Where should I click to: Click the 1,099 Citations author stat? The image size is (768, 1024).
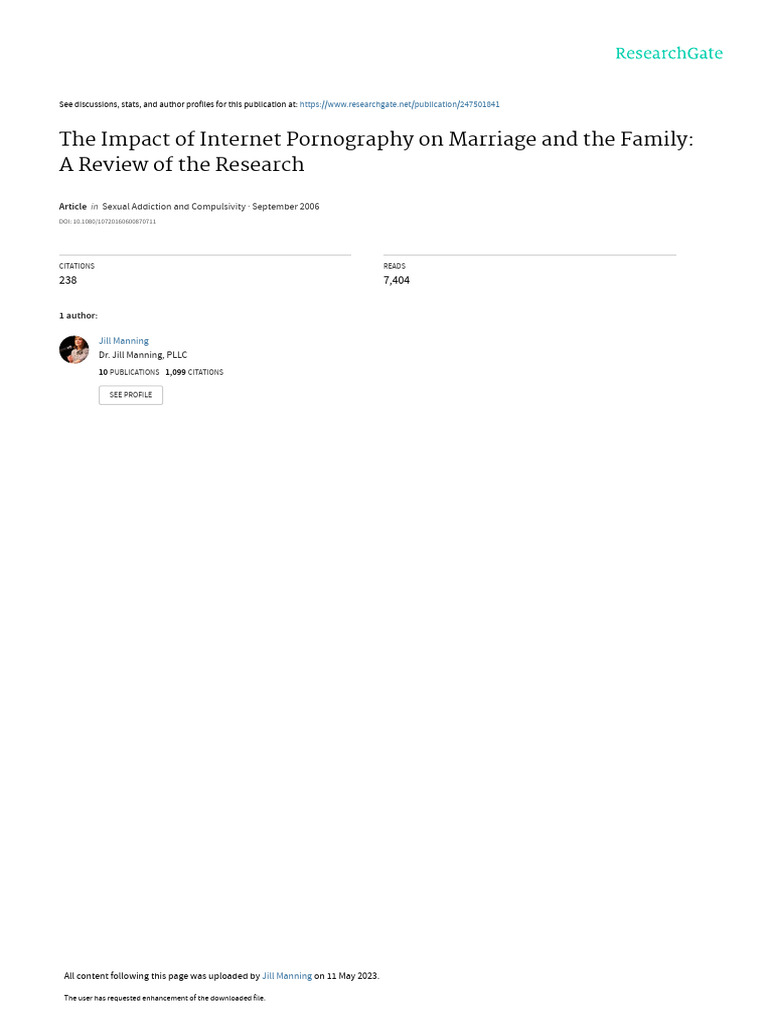194,372
